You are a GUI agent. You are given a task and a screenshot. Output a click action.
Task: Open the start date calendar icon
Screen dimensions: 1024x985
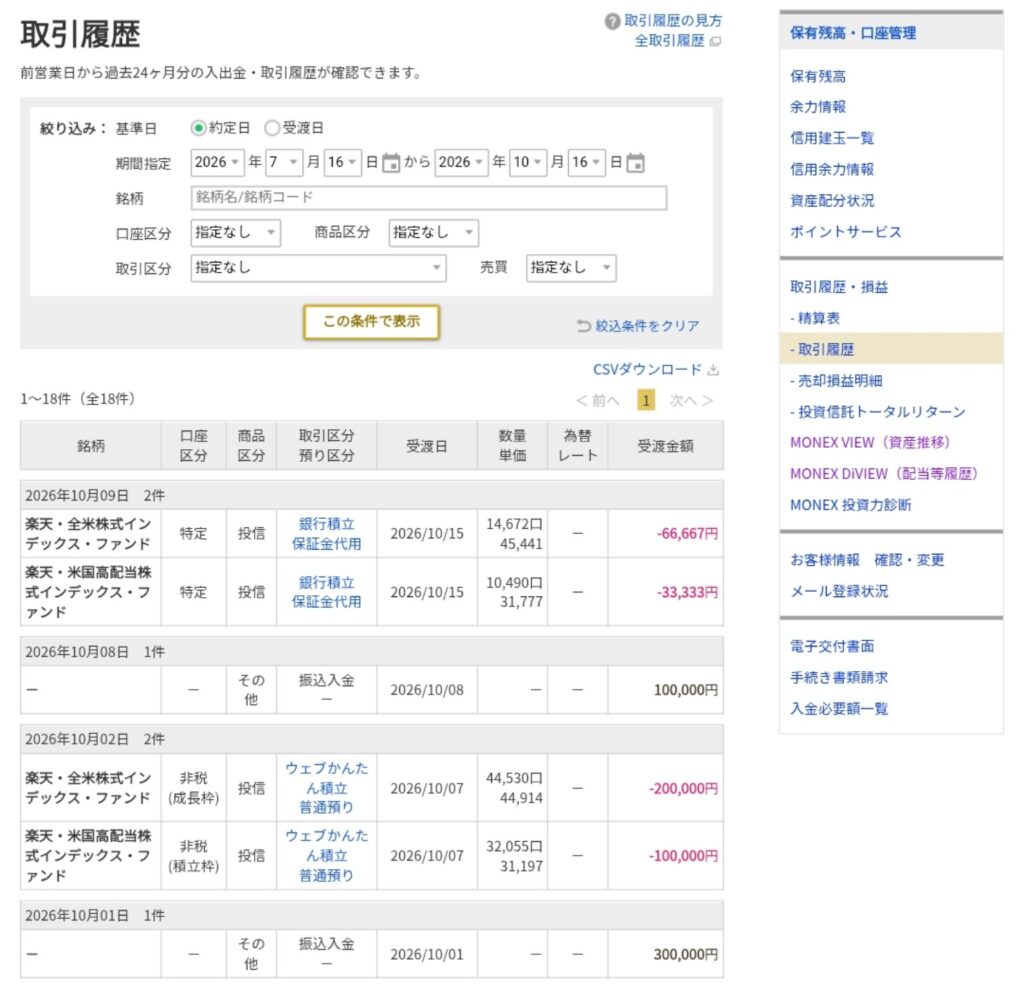(x=391, y=163)
